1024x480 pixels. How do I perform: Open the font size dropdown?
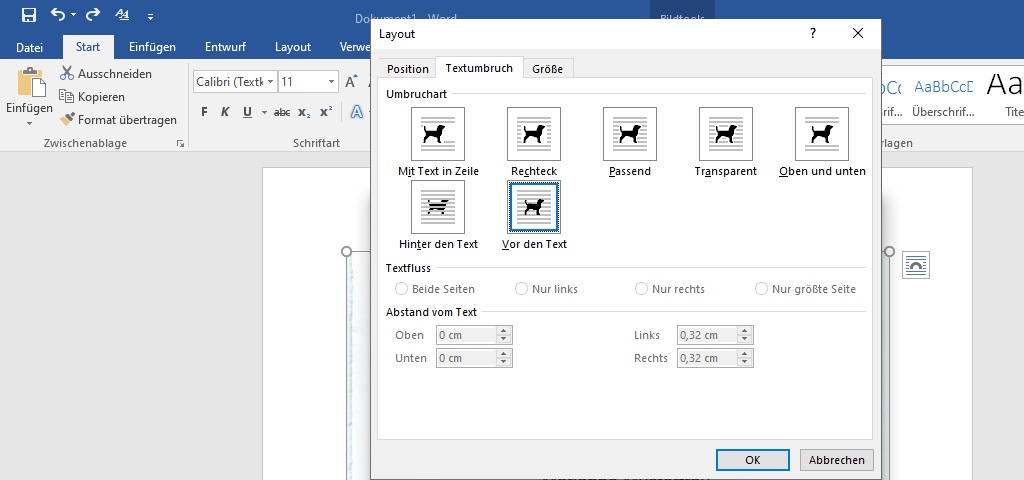pos(332,82)
